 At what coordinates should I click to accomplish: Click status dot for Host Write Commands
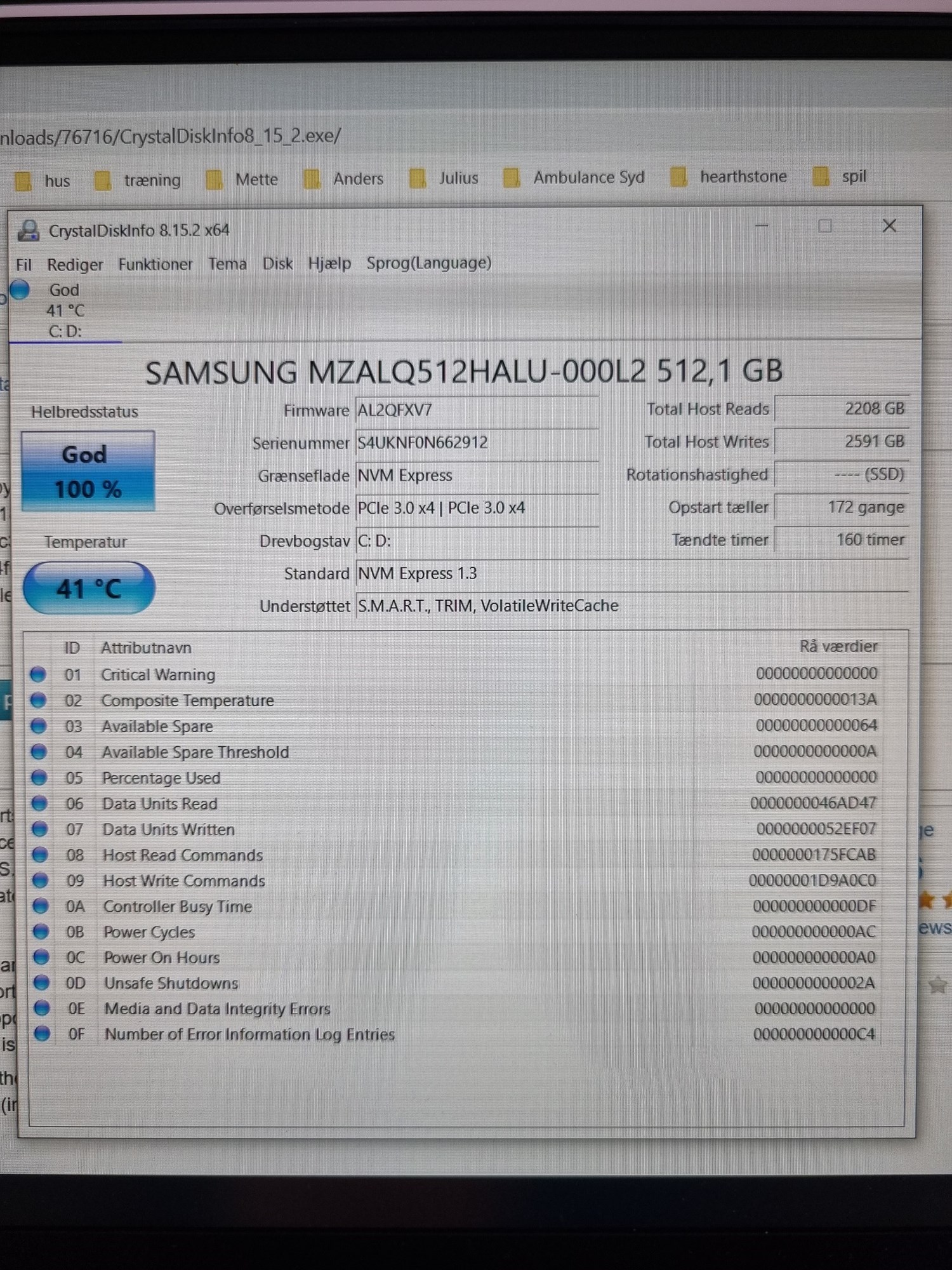41,880
